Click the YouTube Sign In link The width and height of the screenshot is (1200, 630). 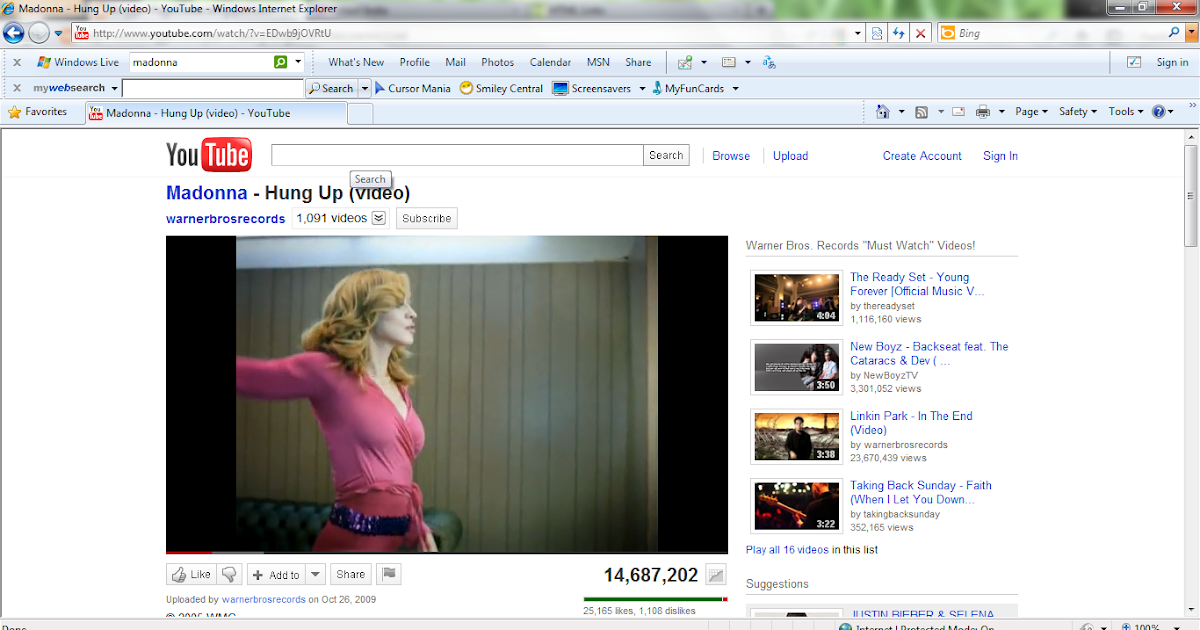click(1000, 156)
